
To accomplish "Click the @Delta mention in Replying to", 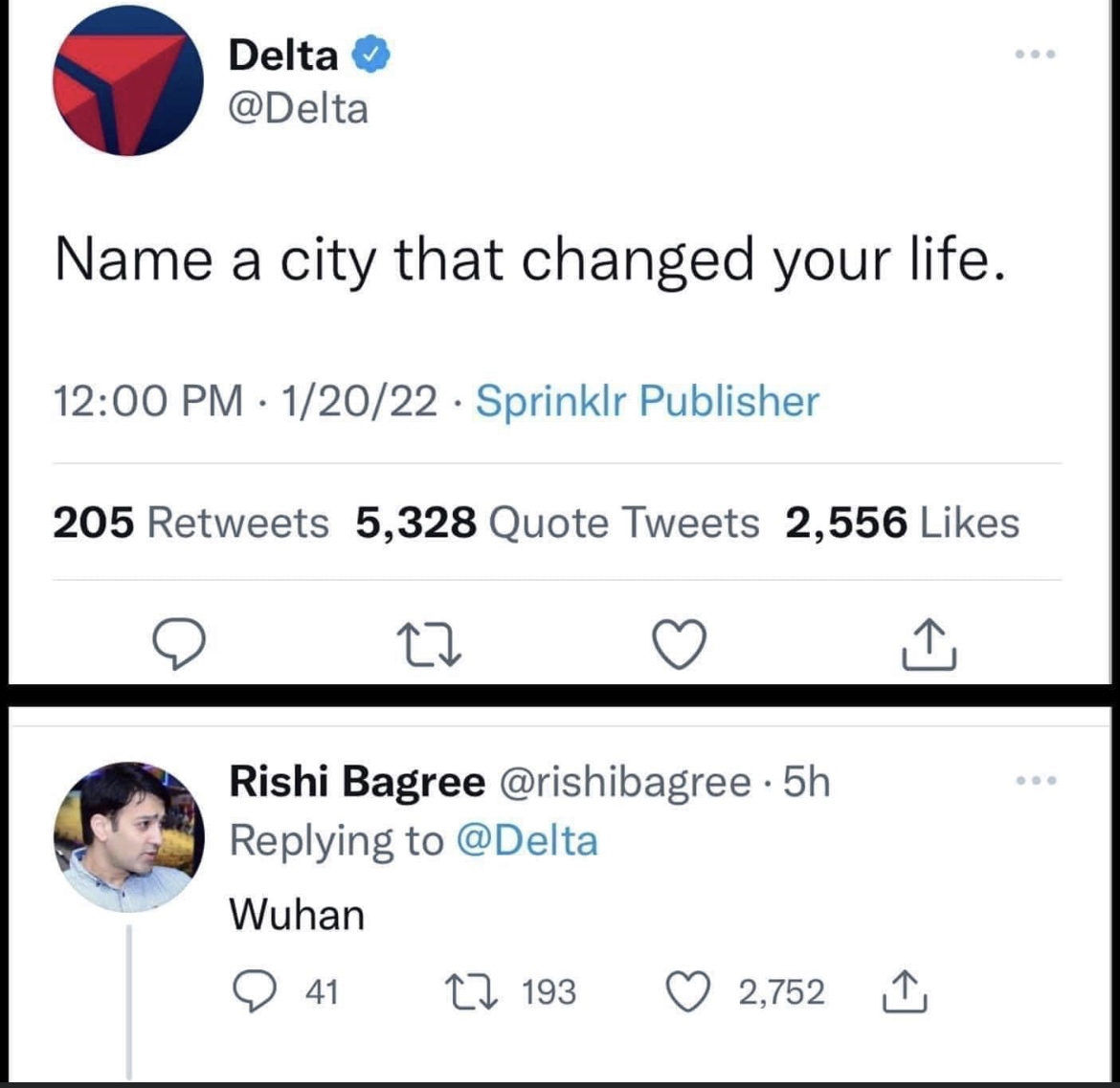I will (527, 841).
